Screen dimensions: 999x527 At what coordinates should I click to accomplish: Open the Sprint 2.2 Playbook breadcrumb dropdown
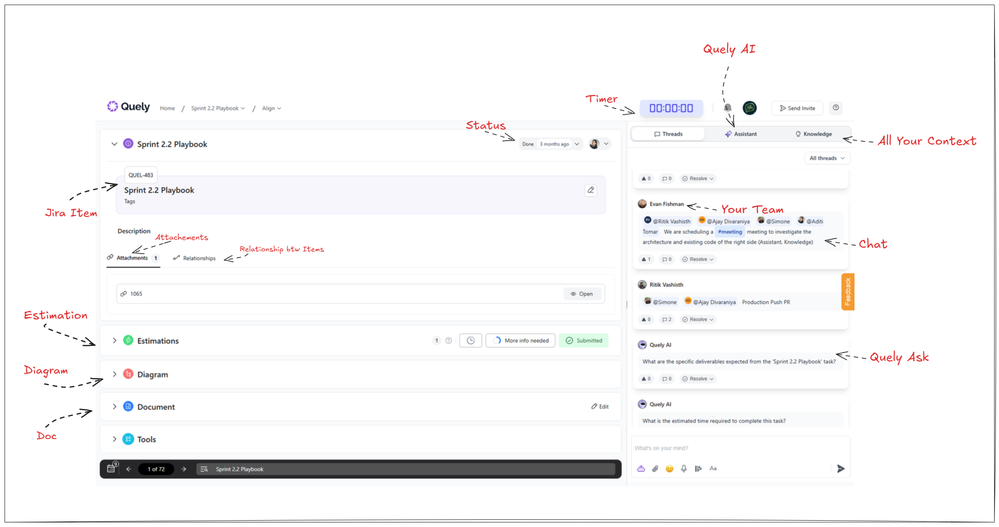coord(218,108)
